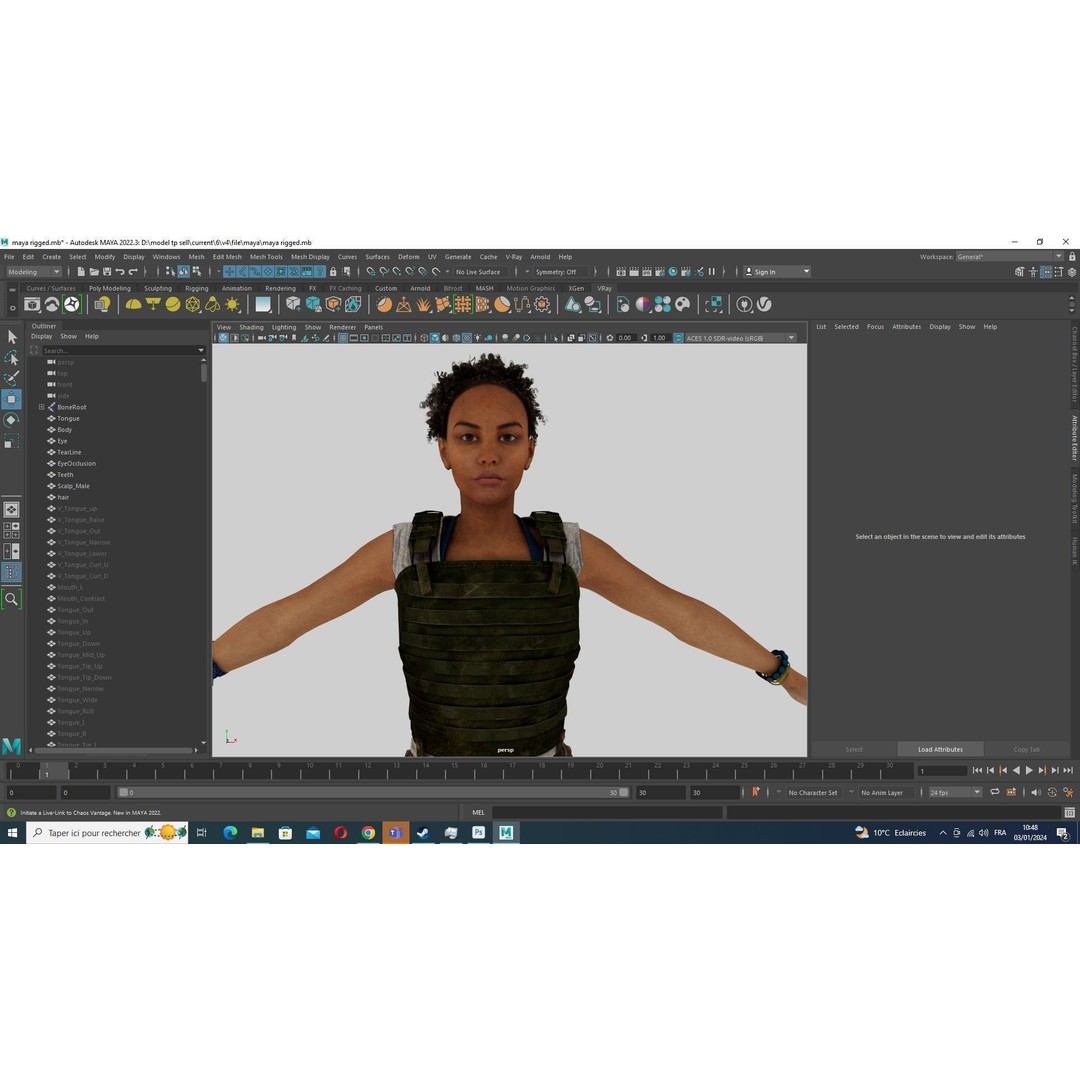Click the viewport gamma 1.00 field

659,338
